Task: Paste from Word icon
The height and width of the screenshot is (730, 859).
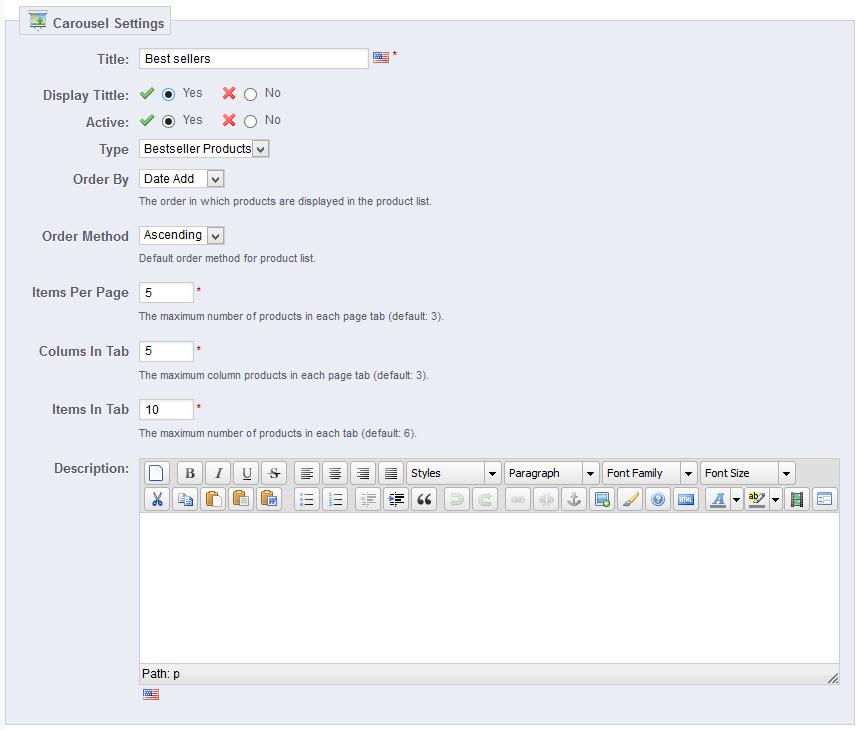Action: (x=269, y=499)
